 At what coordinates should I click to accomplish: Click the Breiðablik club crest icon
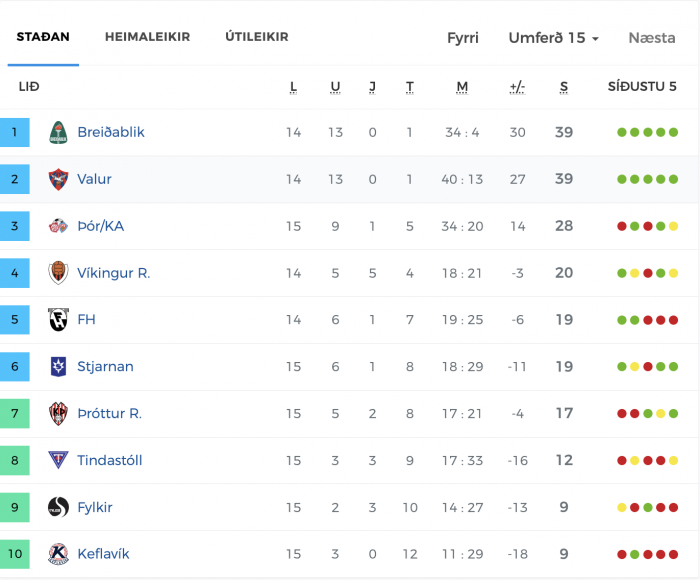pos(58,133)
